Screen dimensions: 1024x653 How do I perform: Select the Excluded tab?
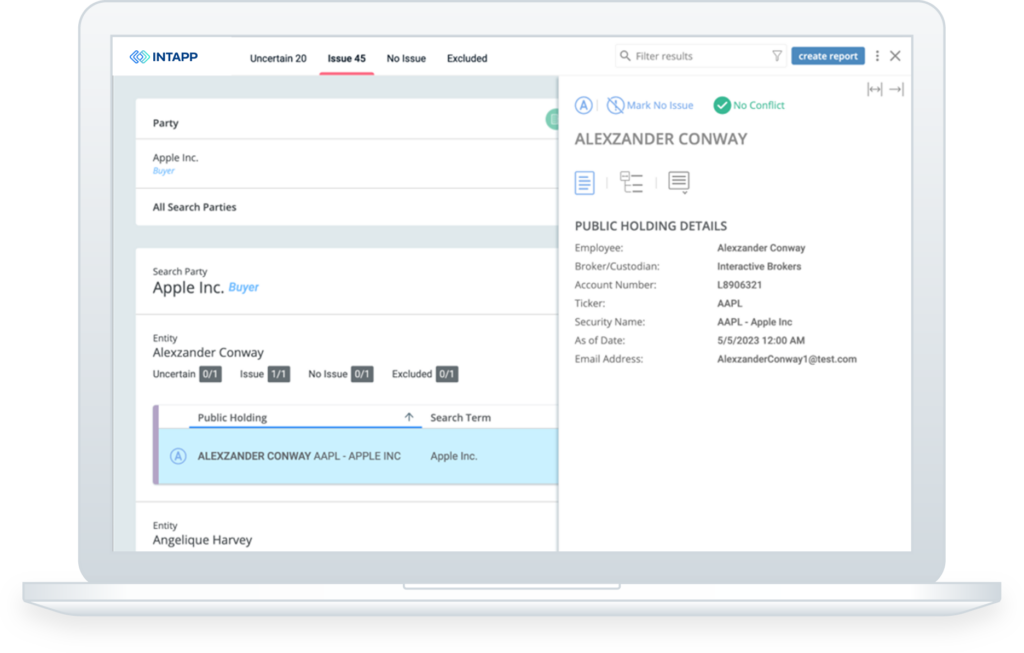coord(467,58)
